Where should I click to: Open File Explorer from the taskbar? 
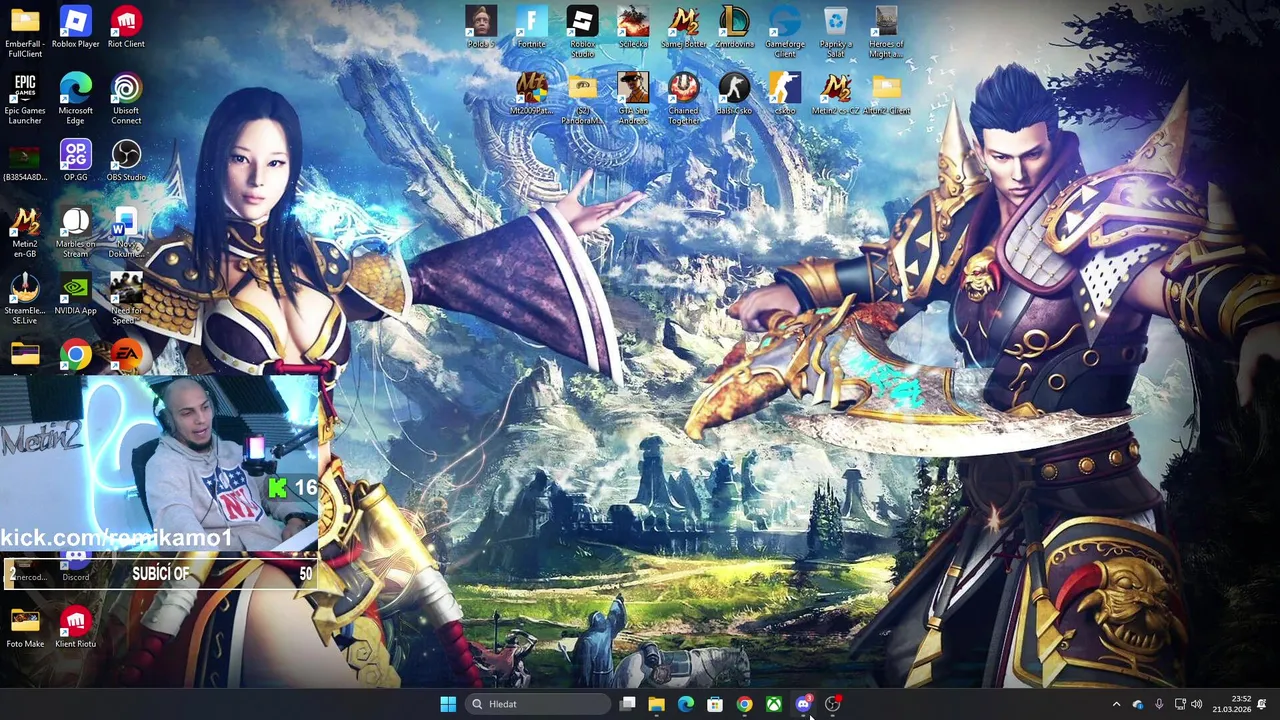[656, 704]
